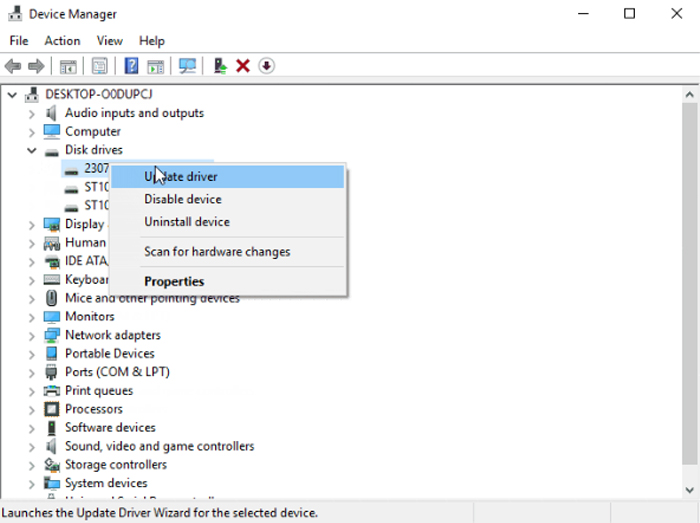
Task: Click the Properties toolbar icon
Action: point(100,66)
